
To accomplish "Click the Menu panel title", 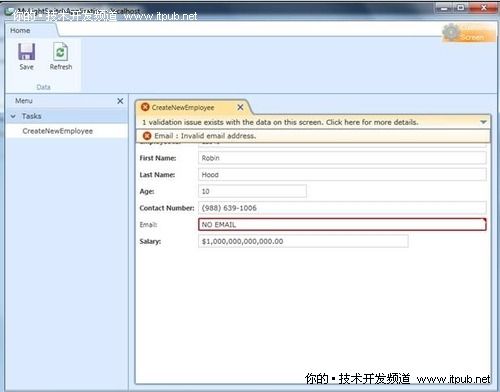I will coord(24,101).
